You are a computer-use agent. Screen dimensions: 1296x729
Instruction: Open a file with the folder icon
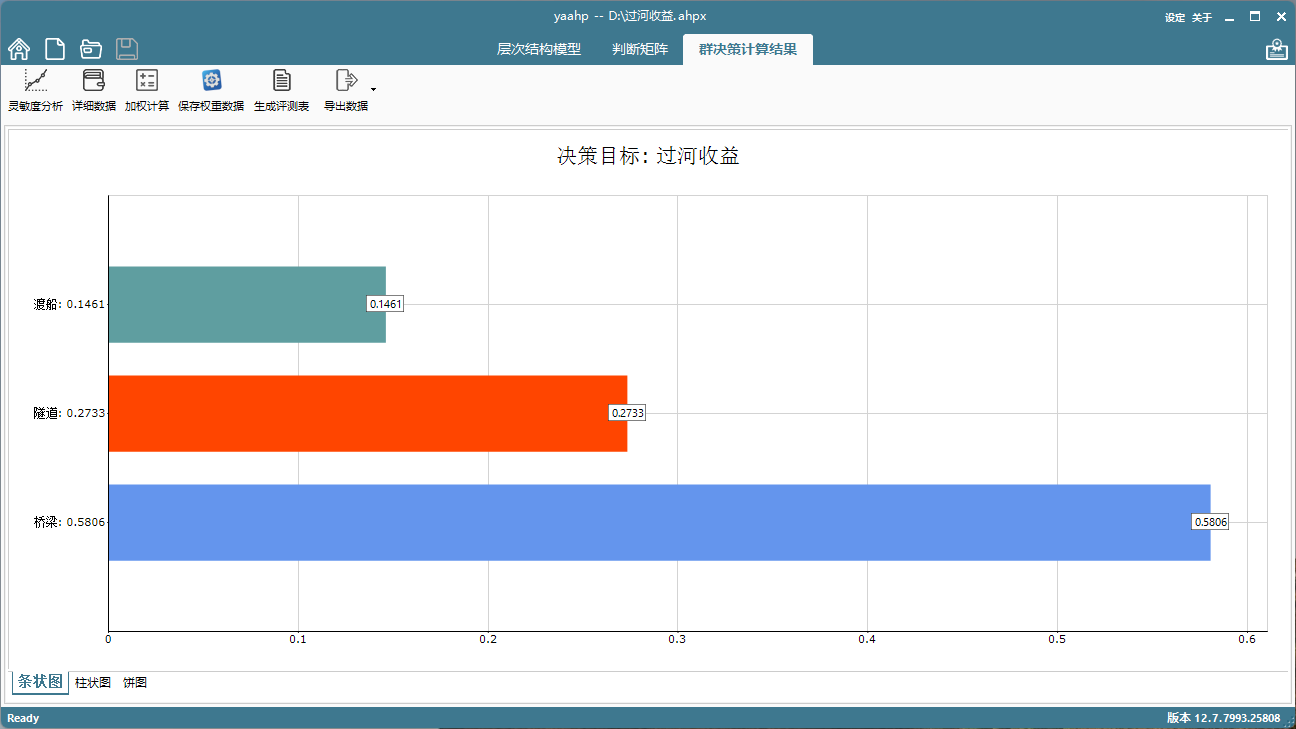point(91,49)
